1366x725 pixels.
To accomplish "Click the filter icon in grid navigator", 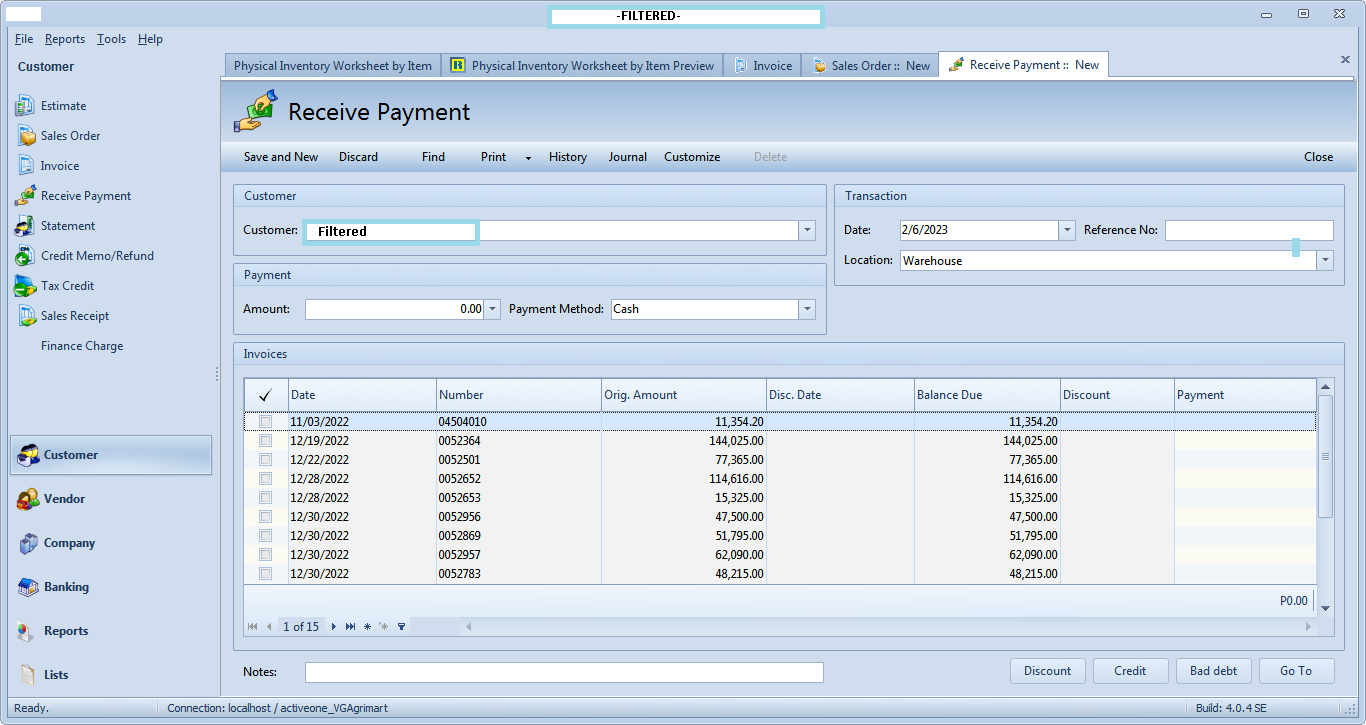I will click(402, 627).
